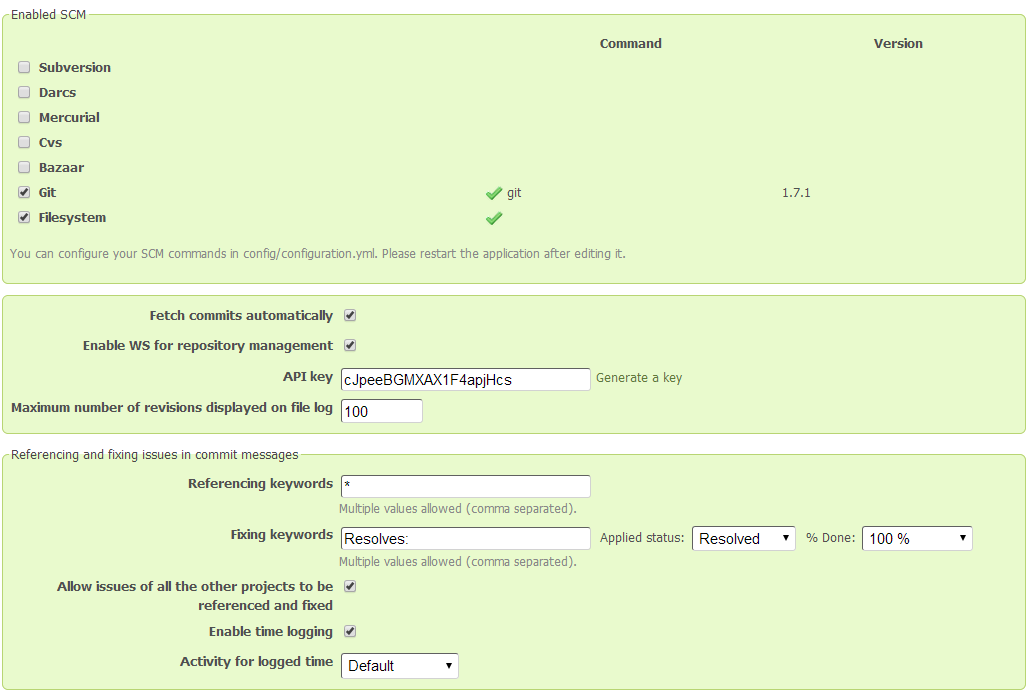1030x698 pixels.
Task: Tick the Mercurial checkbox
Action: [x=24, y=117]
